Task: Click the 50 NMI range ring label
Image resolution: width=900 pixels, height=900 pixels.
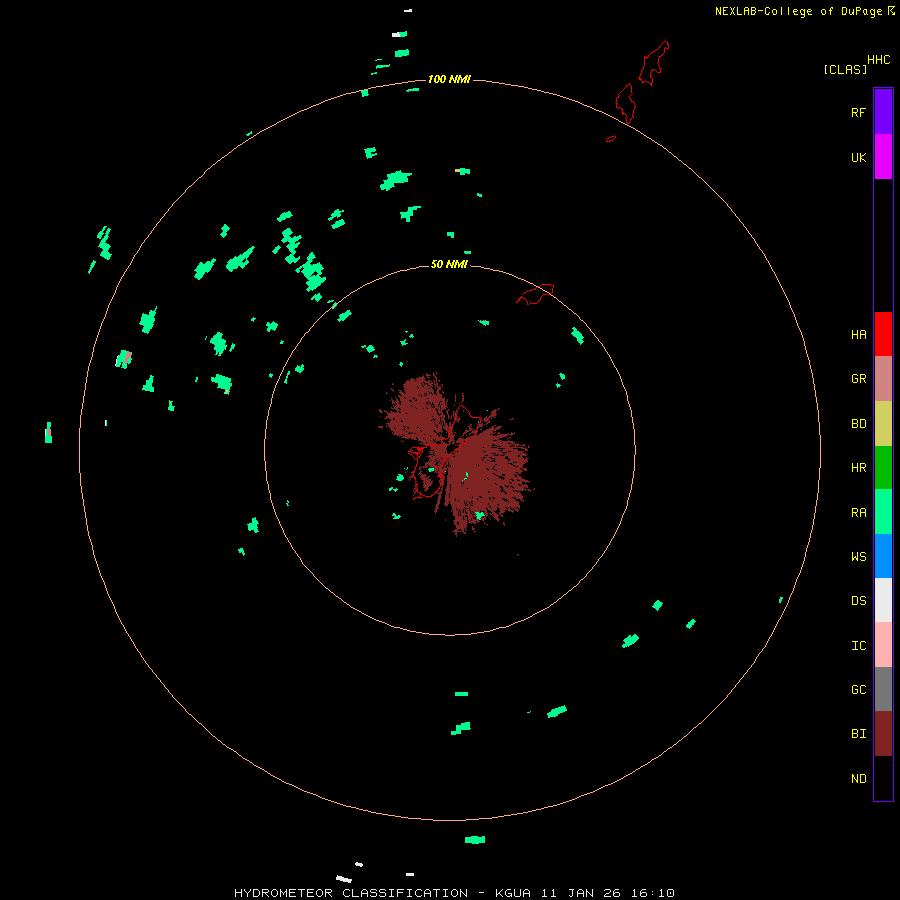Action: pyautogui.click(x=449, y=264)
